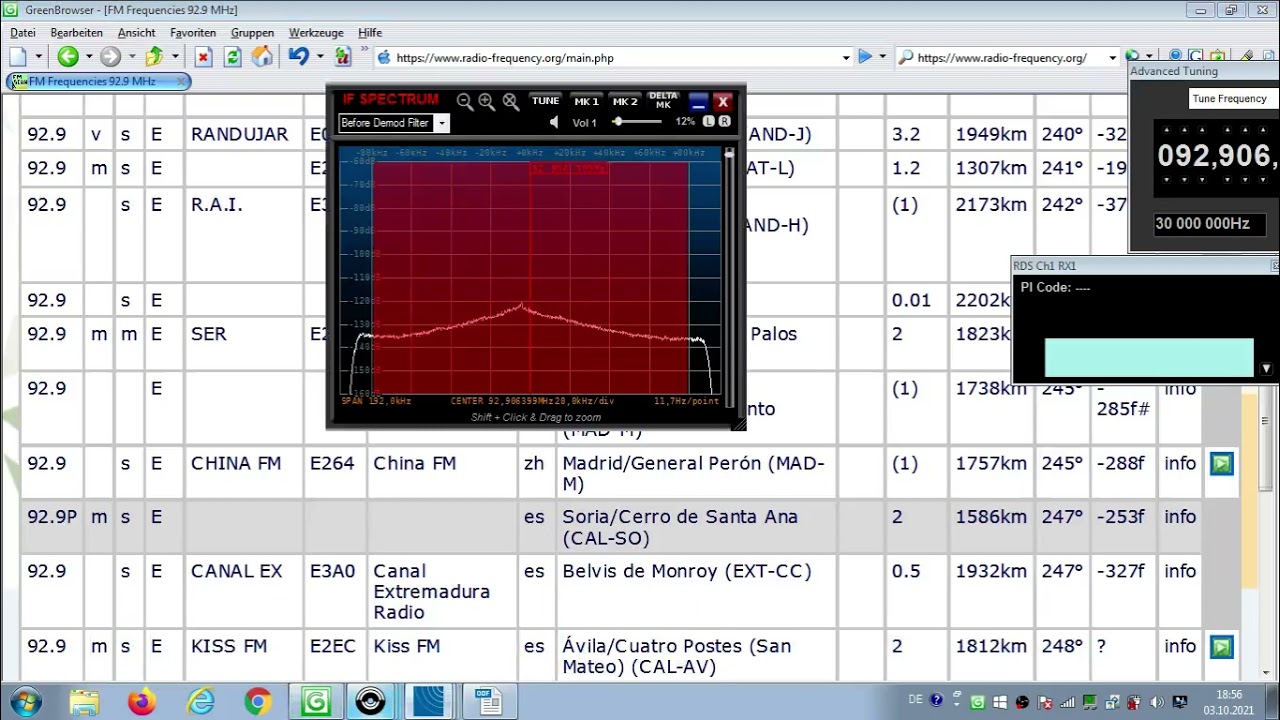The image size is (1280, 720).
Task: Open info link for Soria/Cerro de Santa Ana
Action: pos(1180,517)
